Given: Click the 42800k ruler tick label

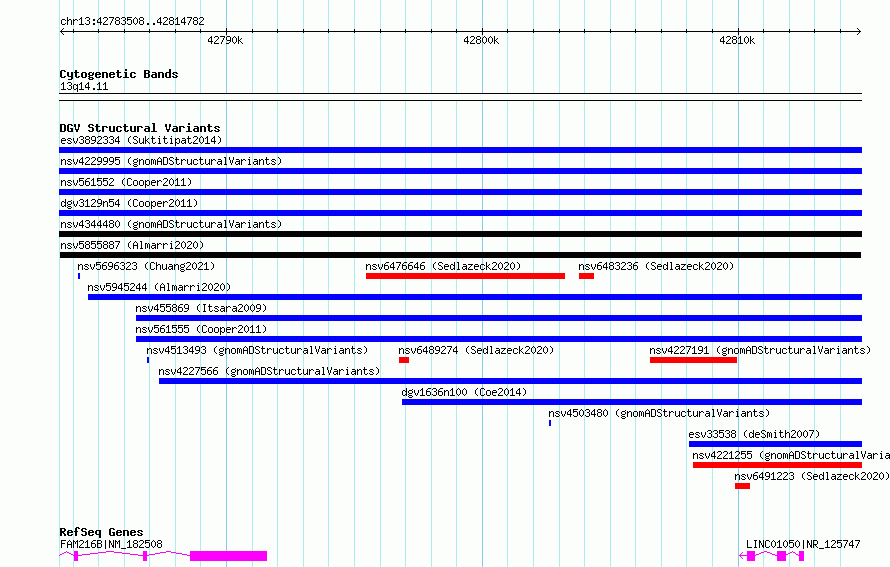Looking at the screenshot, I should (x=481, y=40).
